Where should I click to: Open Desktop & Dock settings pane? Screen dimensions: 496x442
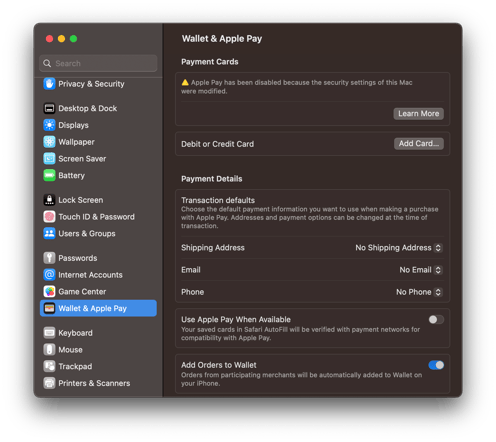98,108
